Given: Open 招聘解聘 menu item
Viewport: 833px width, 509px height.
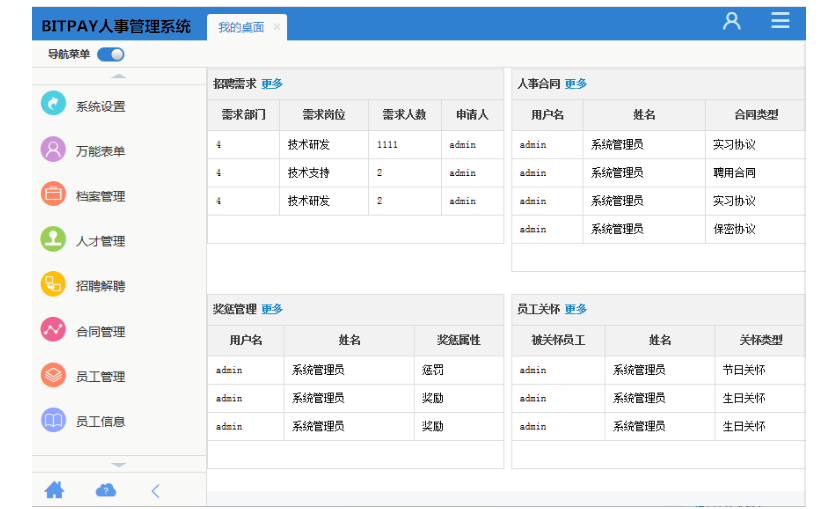Looking at the screenshot, I should pos(100,286).
